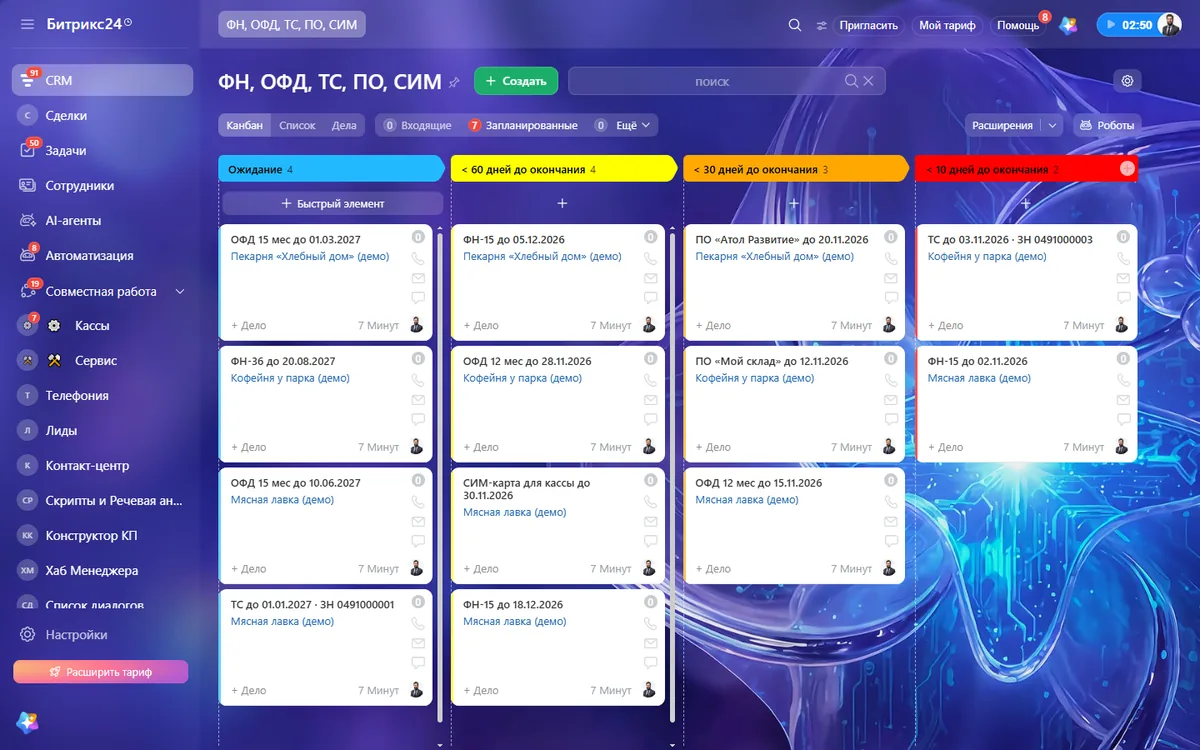
Task: Open the Роботы button
Action: tap(1107, 125)
